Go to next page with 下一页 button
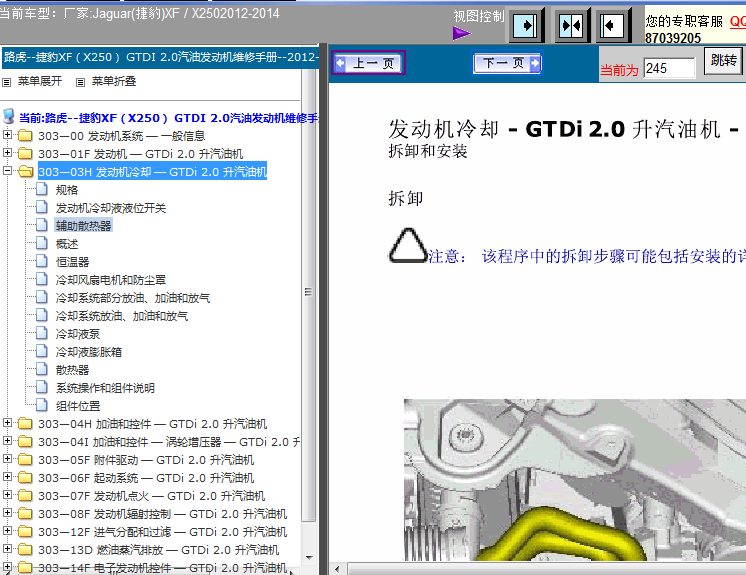 507,63
